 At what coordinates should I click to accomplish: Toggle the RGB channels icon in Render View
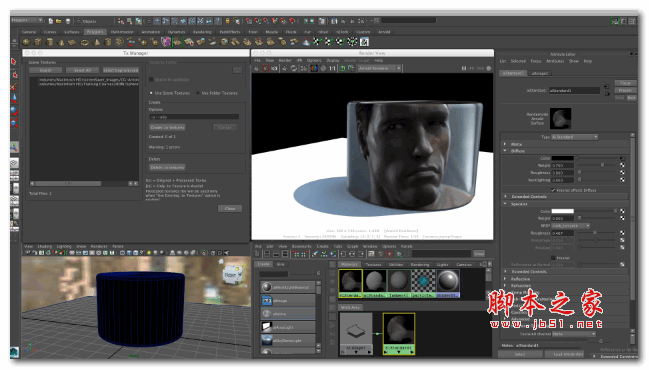tap(314, 68)
